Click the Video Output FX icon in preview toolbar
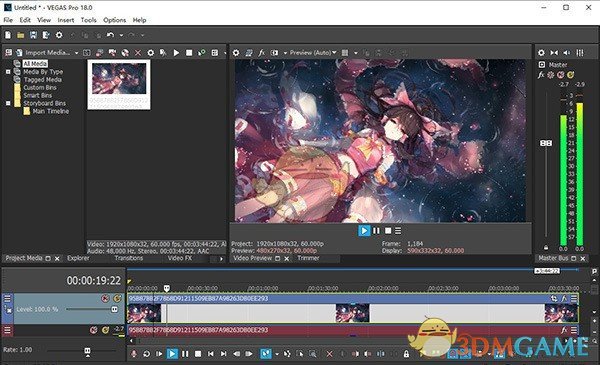The image size is (600, 365). coord(262,53)
